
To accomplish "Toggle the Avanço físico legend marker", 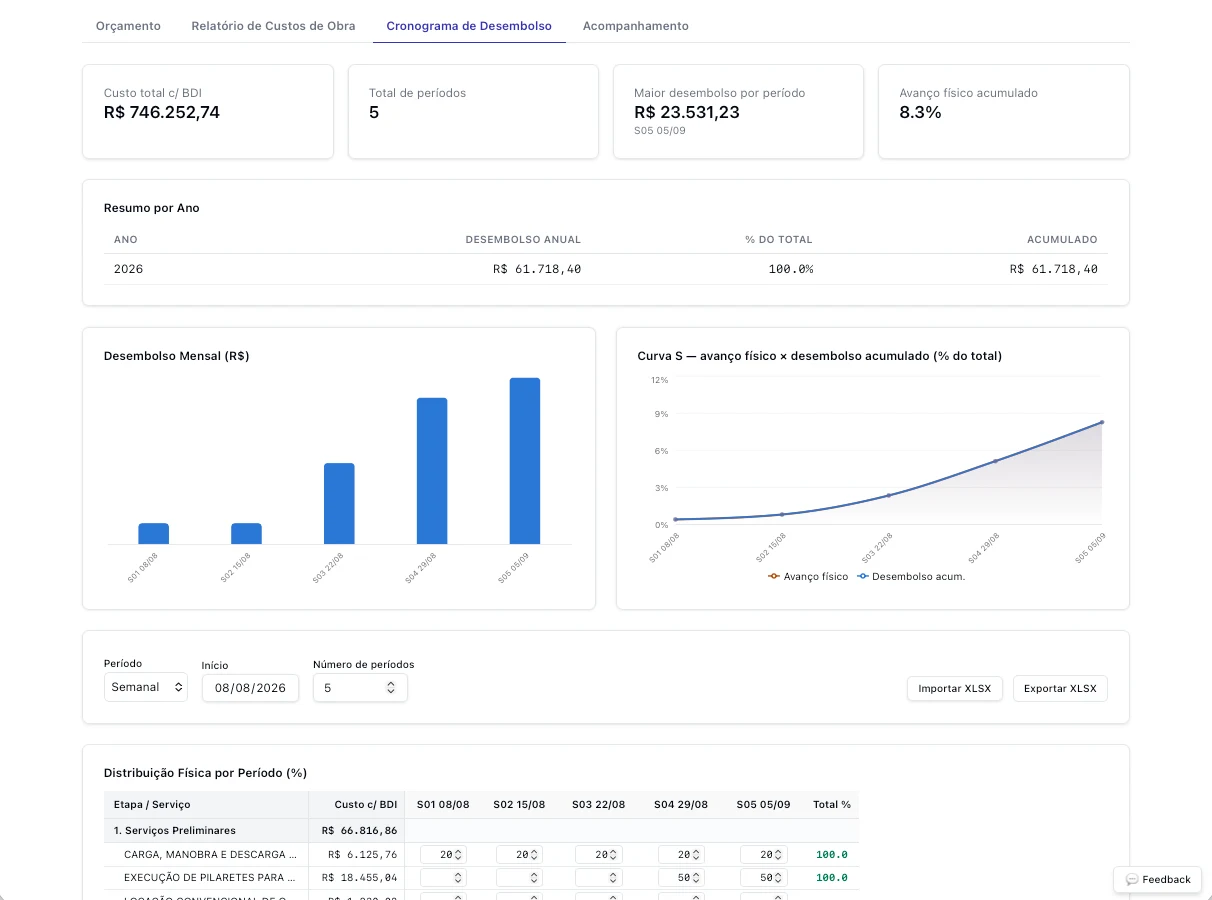I will (773, 577).
